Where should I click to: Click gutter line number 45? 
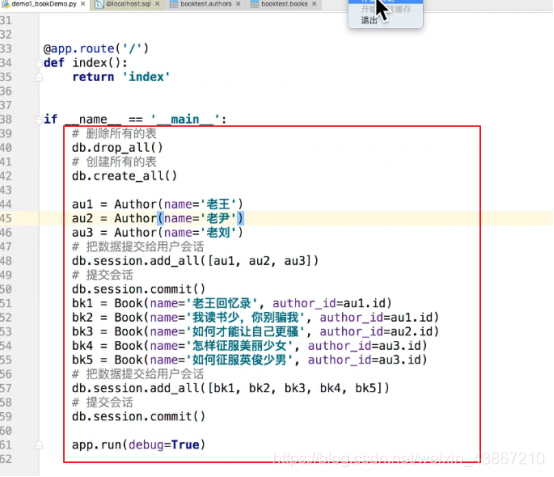pos(6,218)
